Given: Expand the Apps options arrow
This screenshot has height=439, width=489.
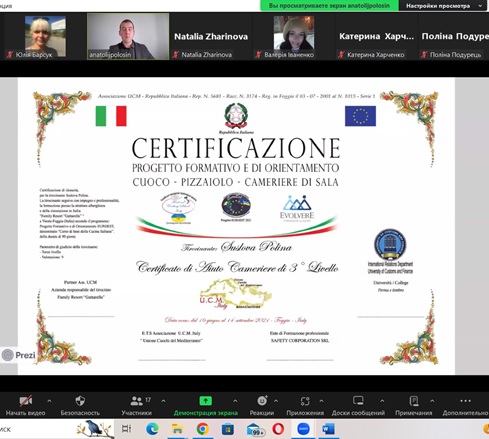Looking at the screenshot, I should [x=321, y=401].
